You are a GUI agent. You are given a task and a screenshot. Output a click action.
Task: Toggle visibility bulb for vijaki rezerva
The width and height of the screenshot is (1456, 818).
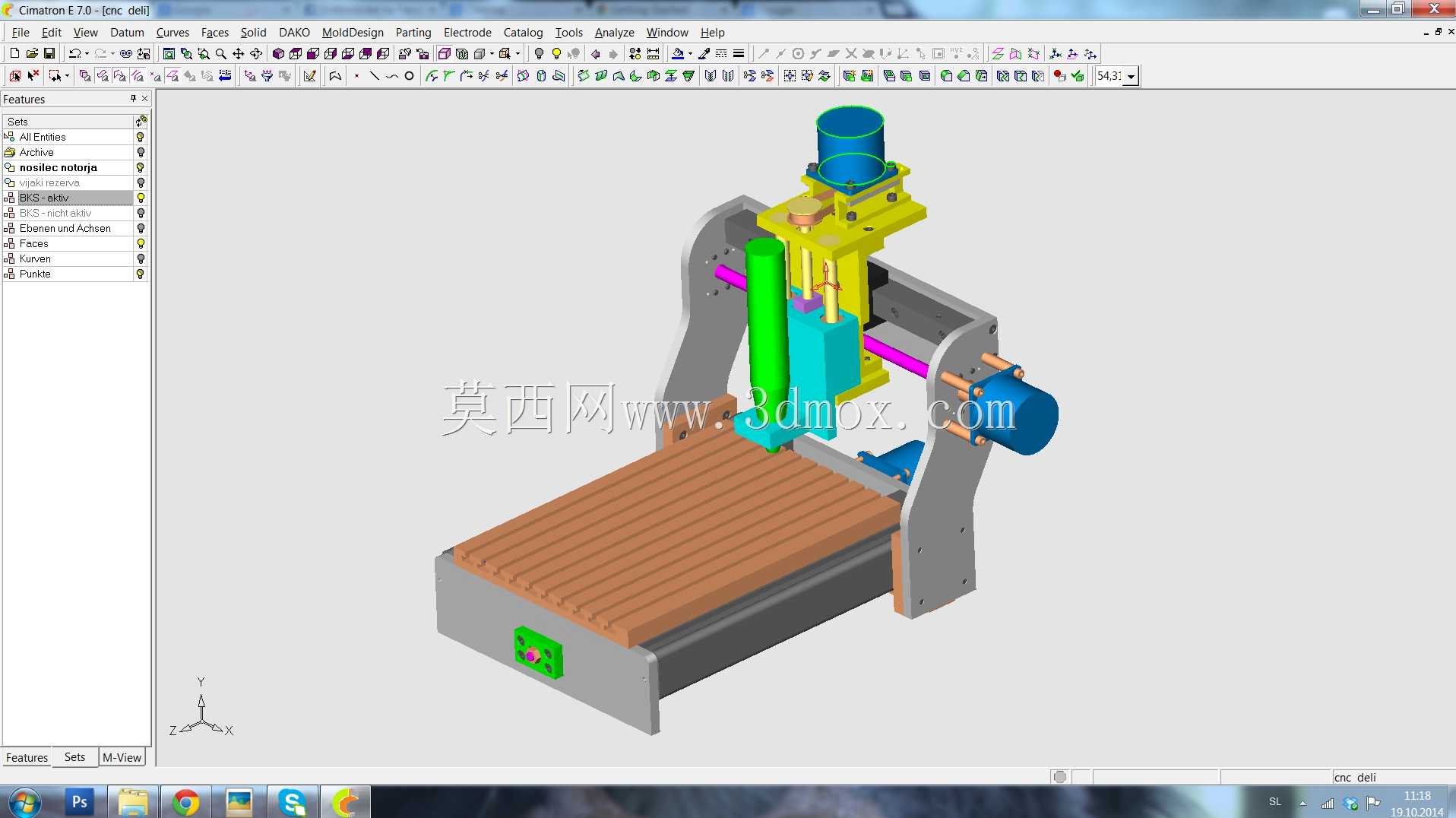[141, 182]
